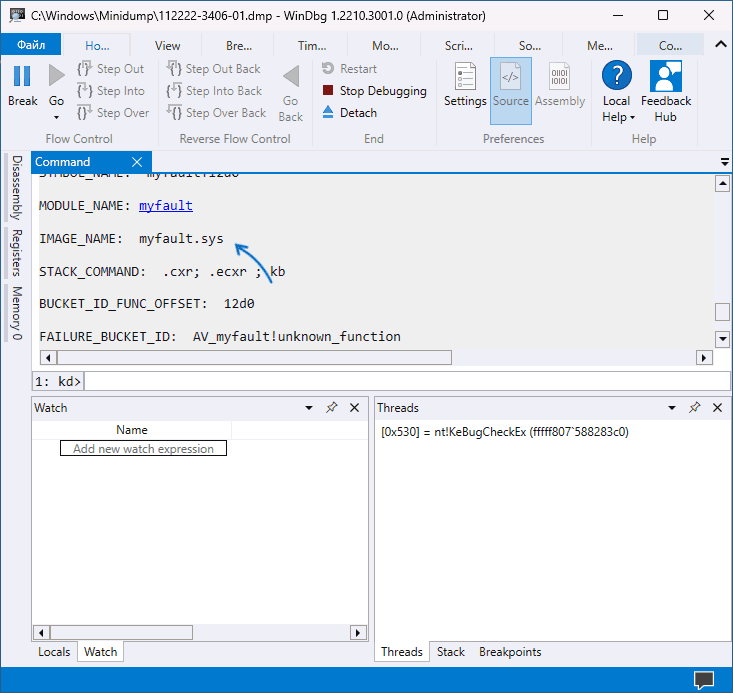The width and height of the screenshot is (733, 693).
Task: Switch to the Locals tab
Action: tap(54, 651)
